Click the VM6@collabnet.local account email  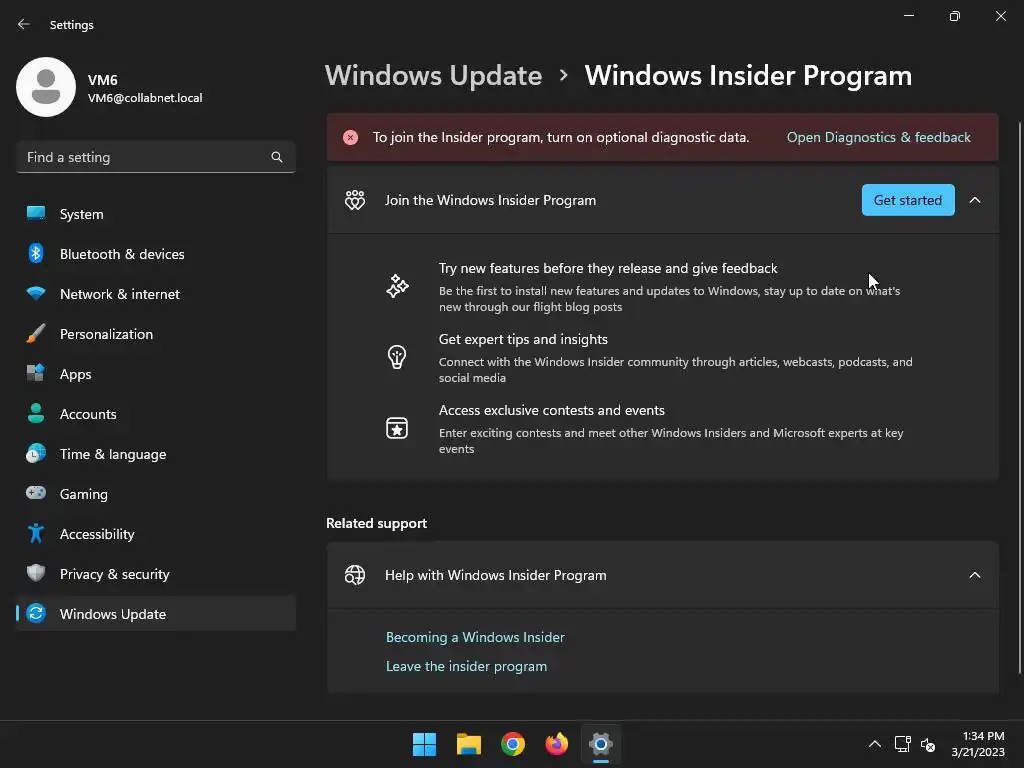point(145,98)
